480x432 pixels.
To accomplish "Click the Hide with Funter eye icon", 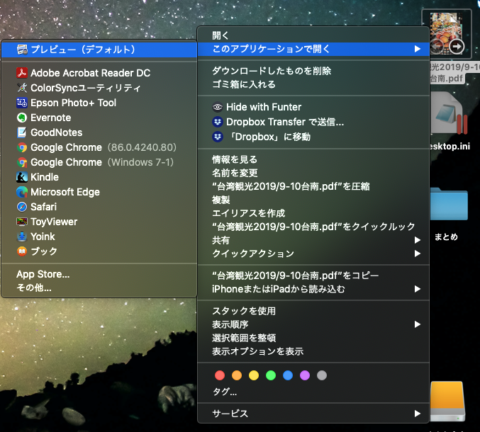I will coord(218,107).
